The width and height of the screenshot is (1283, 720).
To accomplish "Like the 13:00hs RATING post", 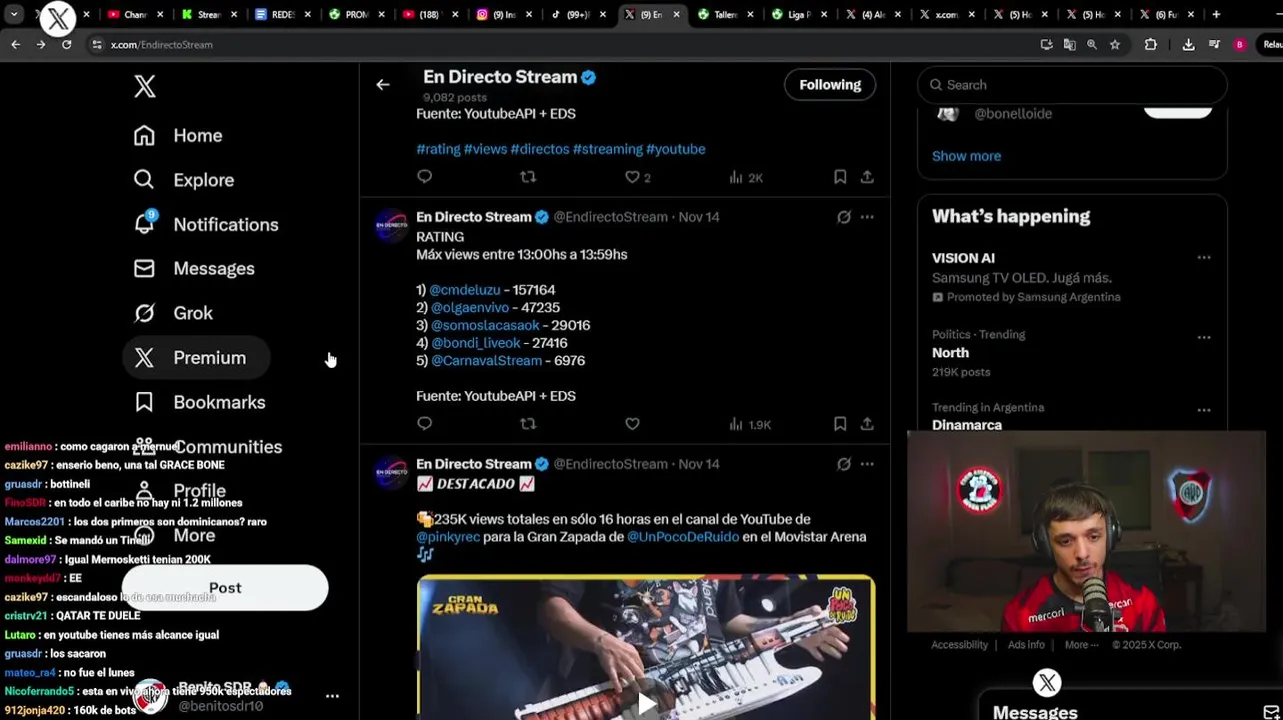I will (632, 424).
